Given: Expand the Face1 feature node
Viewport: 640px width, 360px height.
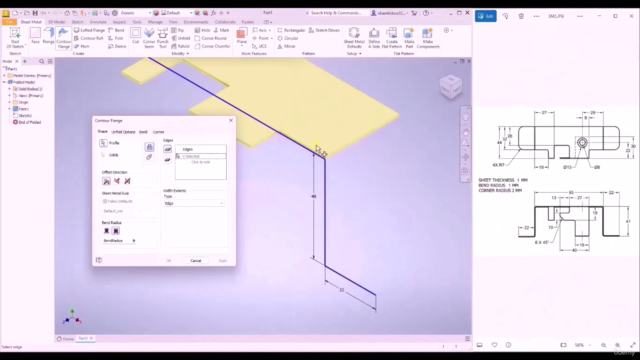Looking at the screenshot, I should 9,109.
